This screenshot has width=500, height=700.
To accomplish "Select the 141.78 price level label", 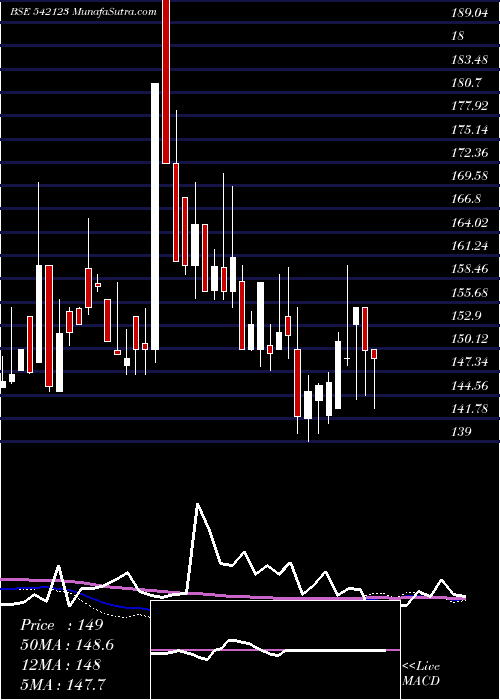I will pyautogui.click(x=470, y=408).
